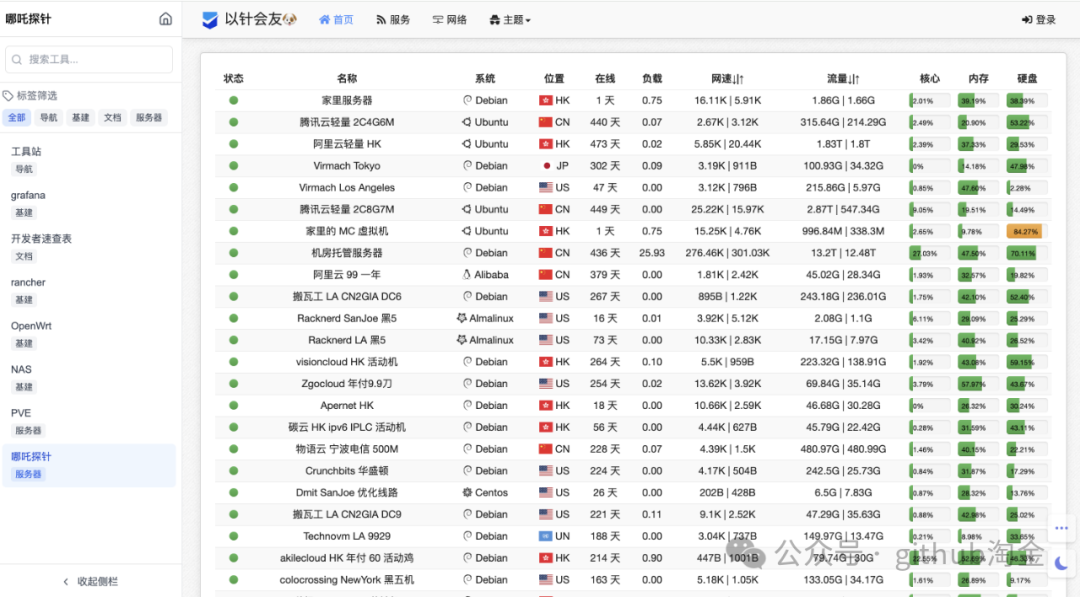
Task: Focus the 搜索工具 search field
Action: coord(89,59)
